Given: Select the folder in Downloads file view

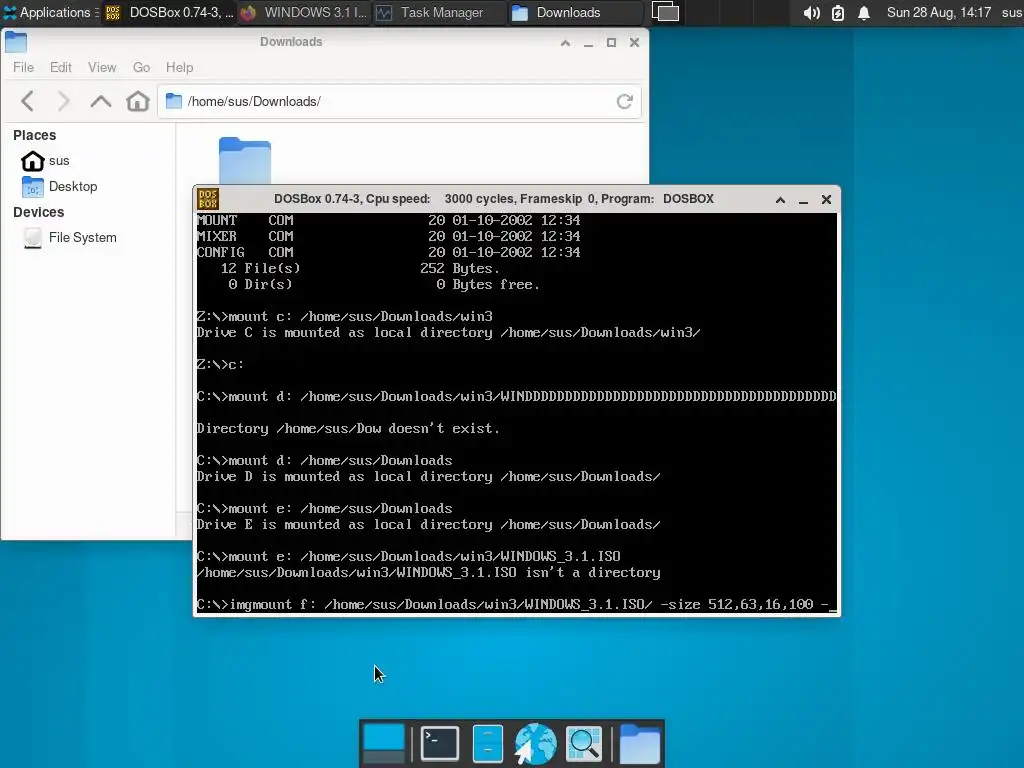Looking at the screenshot, I should coord(245,161).
